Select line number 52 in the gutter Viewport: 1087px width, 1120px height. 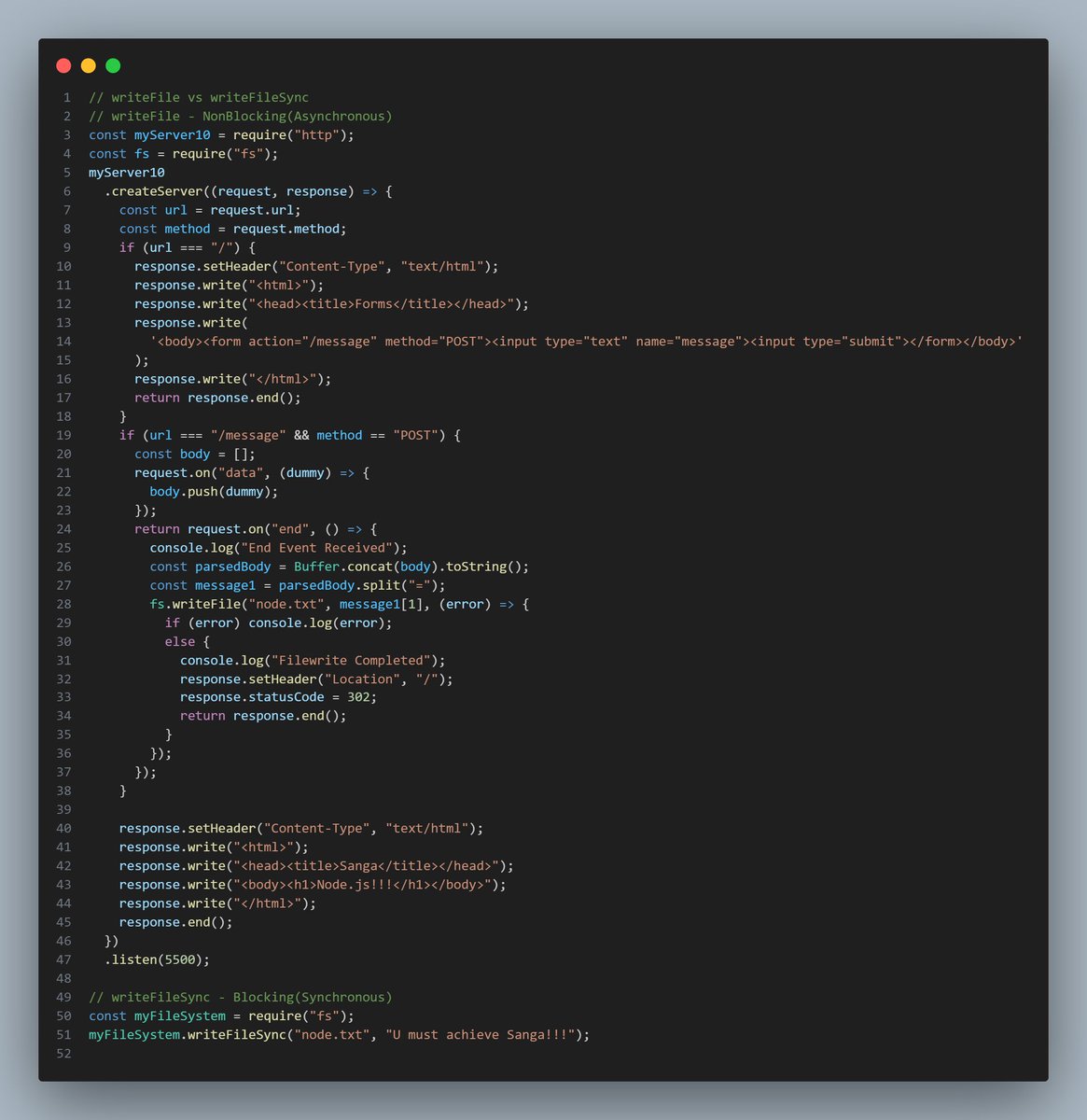(63, 1053)
